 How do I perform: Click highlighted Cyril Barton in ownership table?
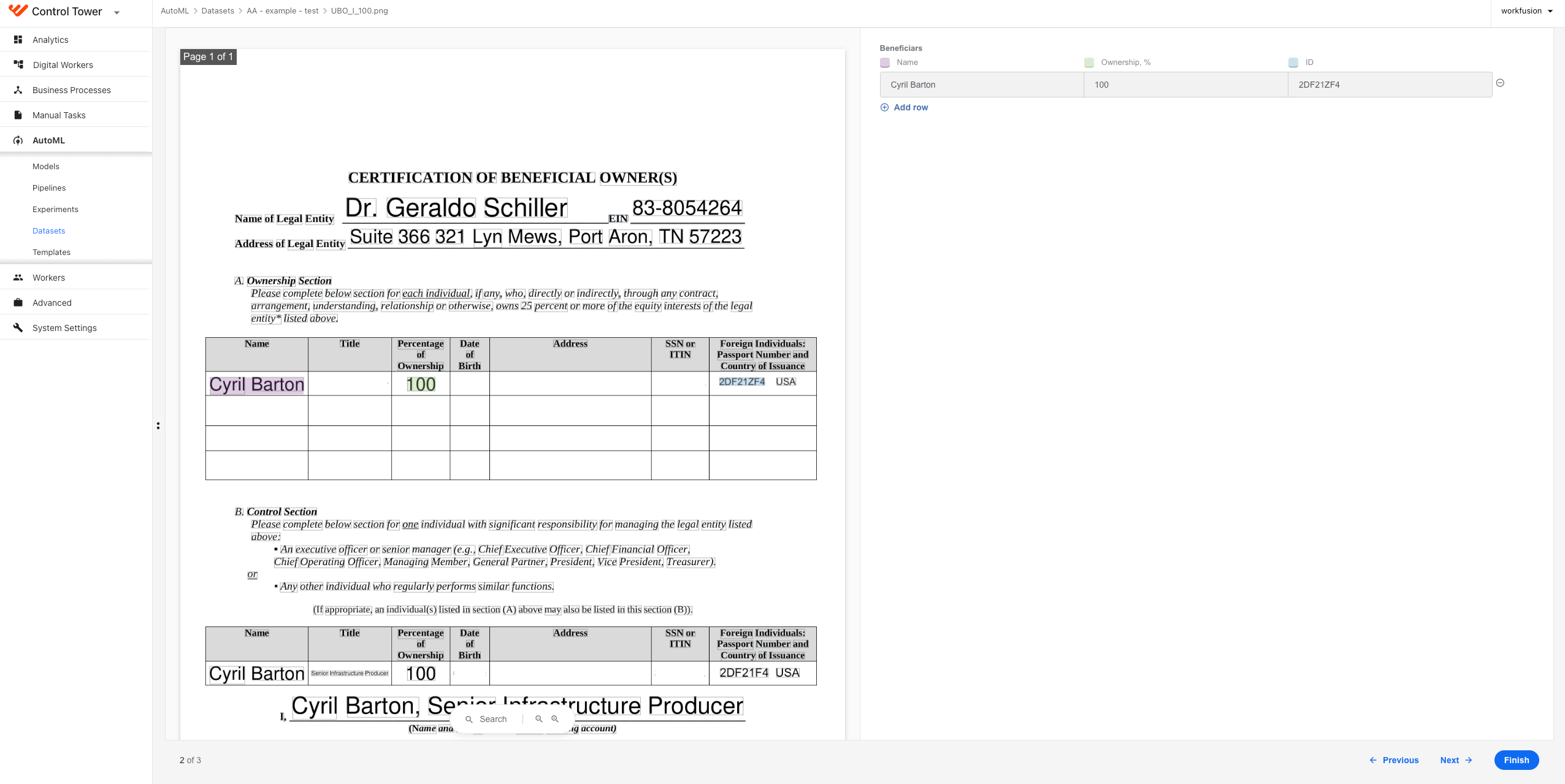pos(257,384)
